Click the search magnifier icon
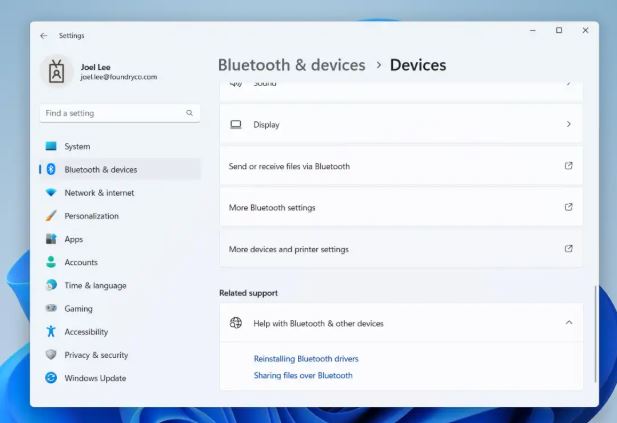Screen dimensions: 617x423 pos(189,113)
